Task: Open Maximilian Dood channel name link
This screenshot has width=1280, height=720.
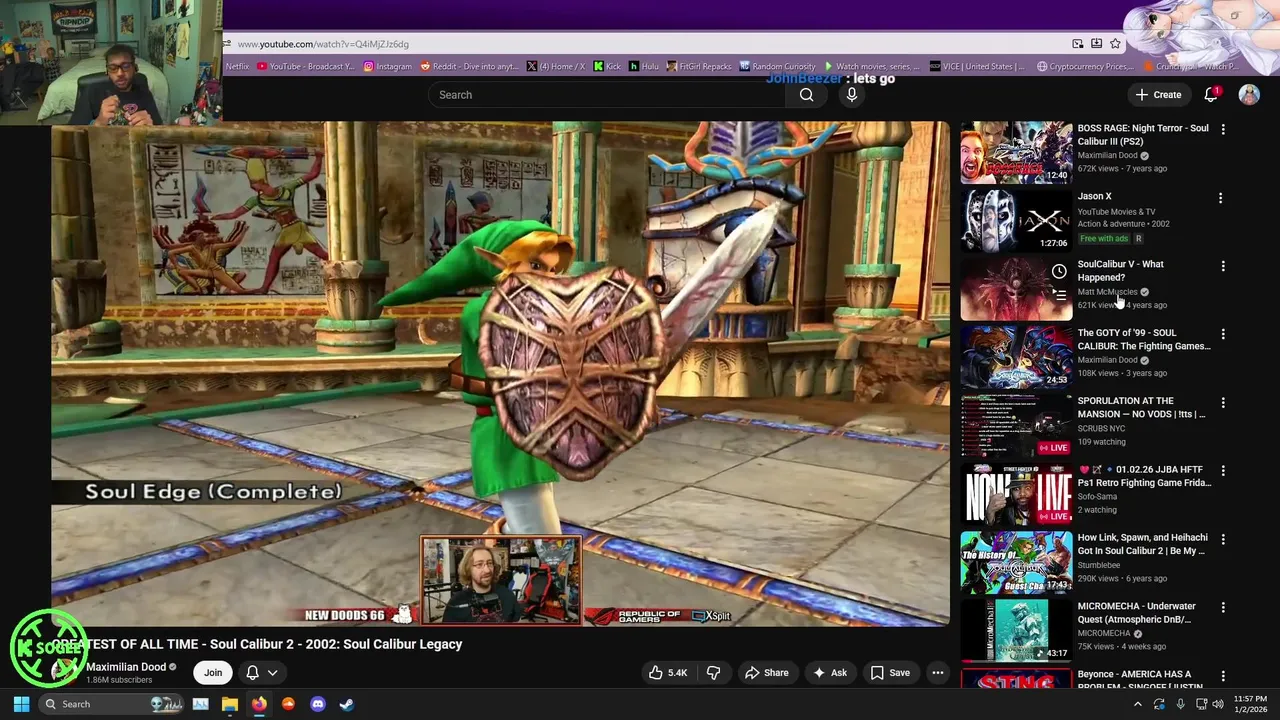Action: tap(126, 667)
